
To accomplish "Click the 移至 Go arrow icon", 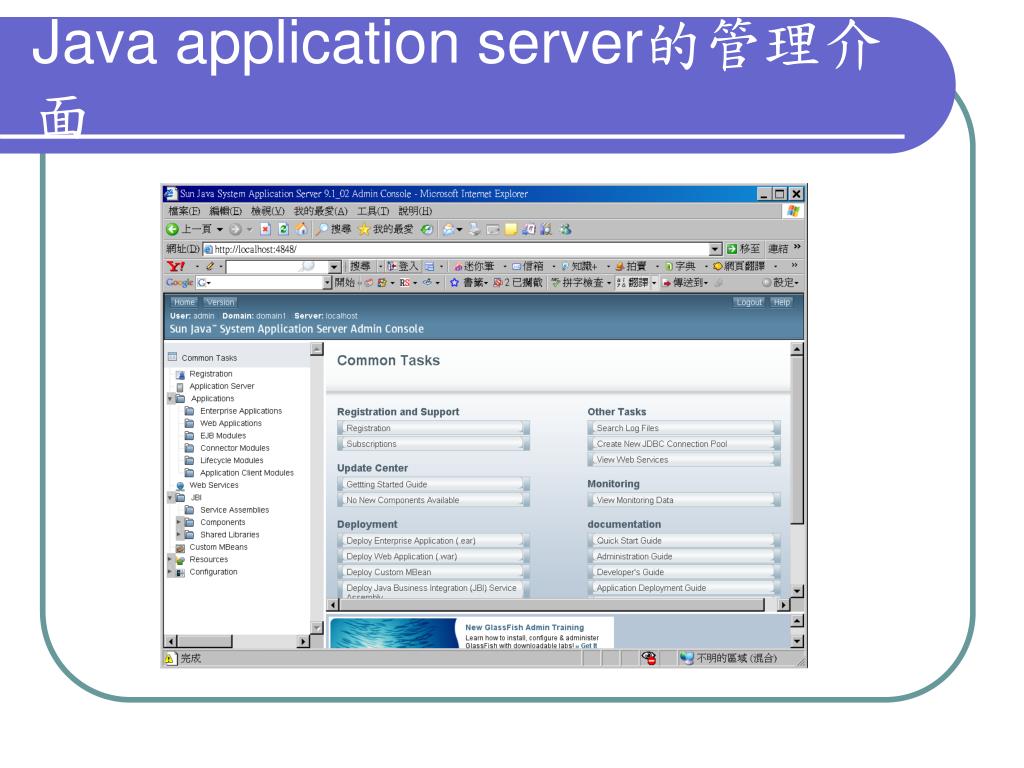I will tap(732, 249).
